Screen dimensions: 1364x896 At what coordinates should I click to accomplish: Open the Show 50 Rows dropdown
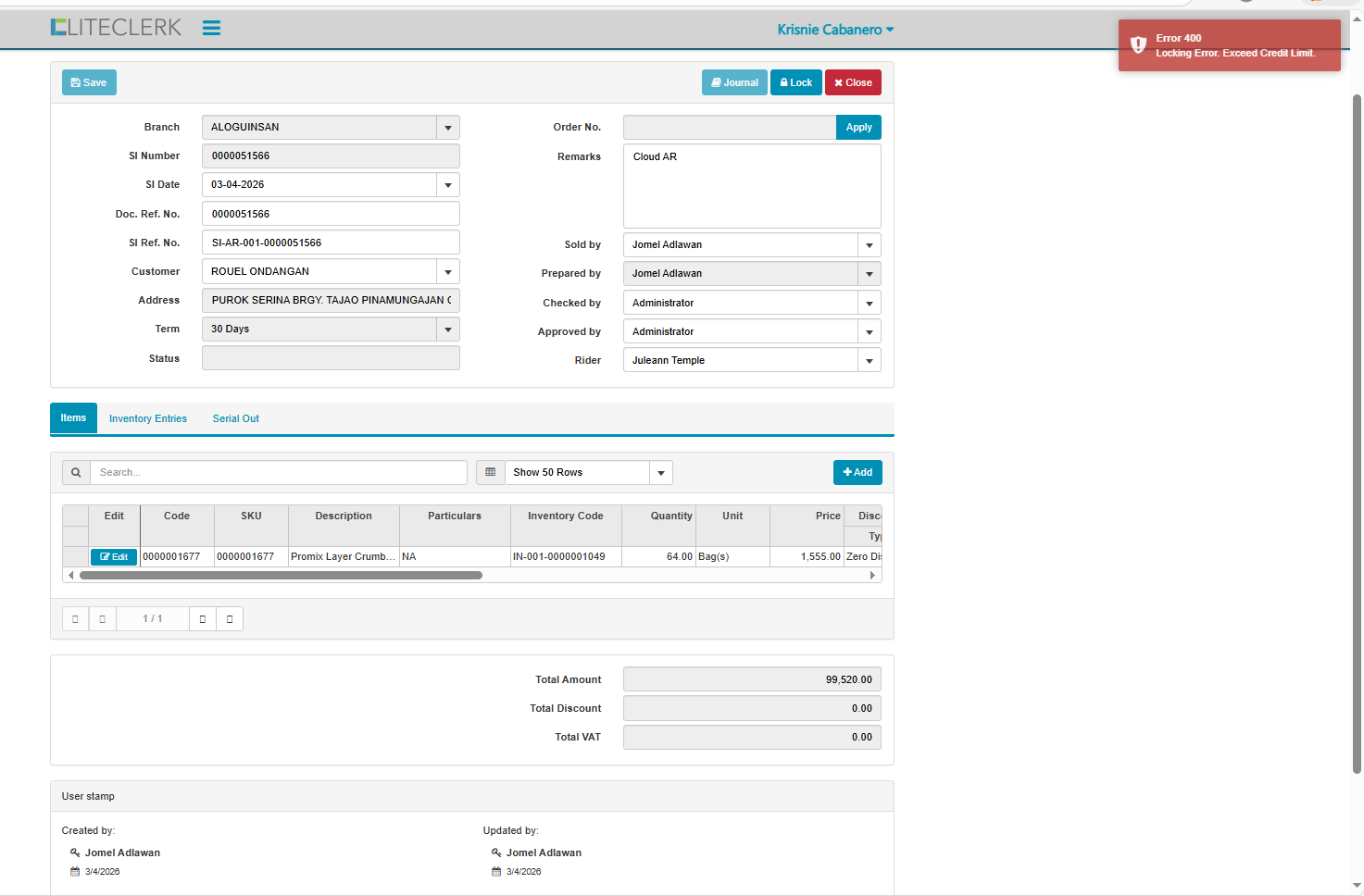click(660, 473)
